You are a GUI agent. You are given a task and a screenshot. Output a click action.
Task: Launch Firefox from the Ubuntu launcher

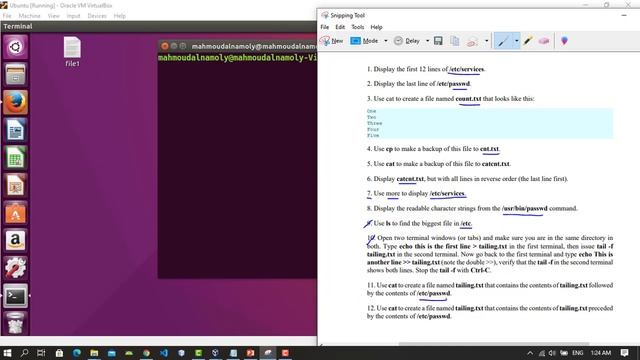16,102
